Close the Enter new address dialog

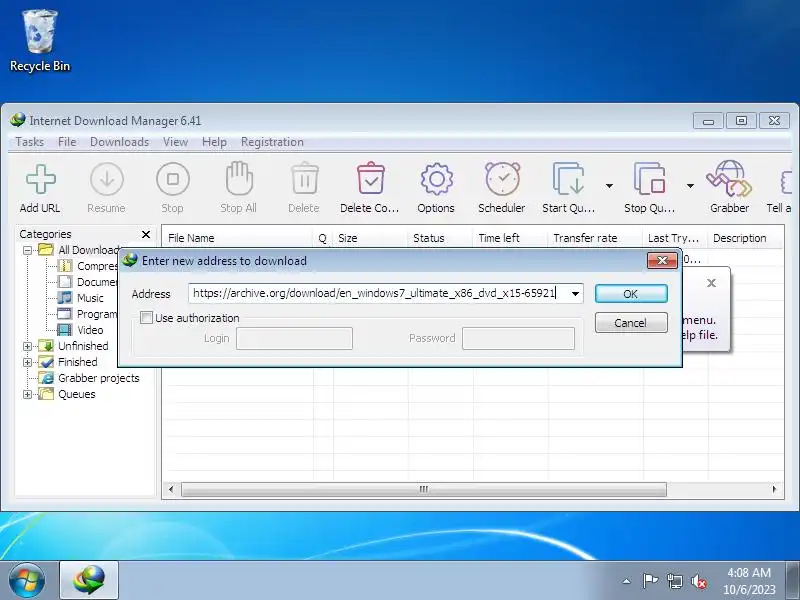662,260
